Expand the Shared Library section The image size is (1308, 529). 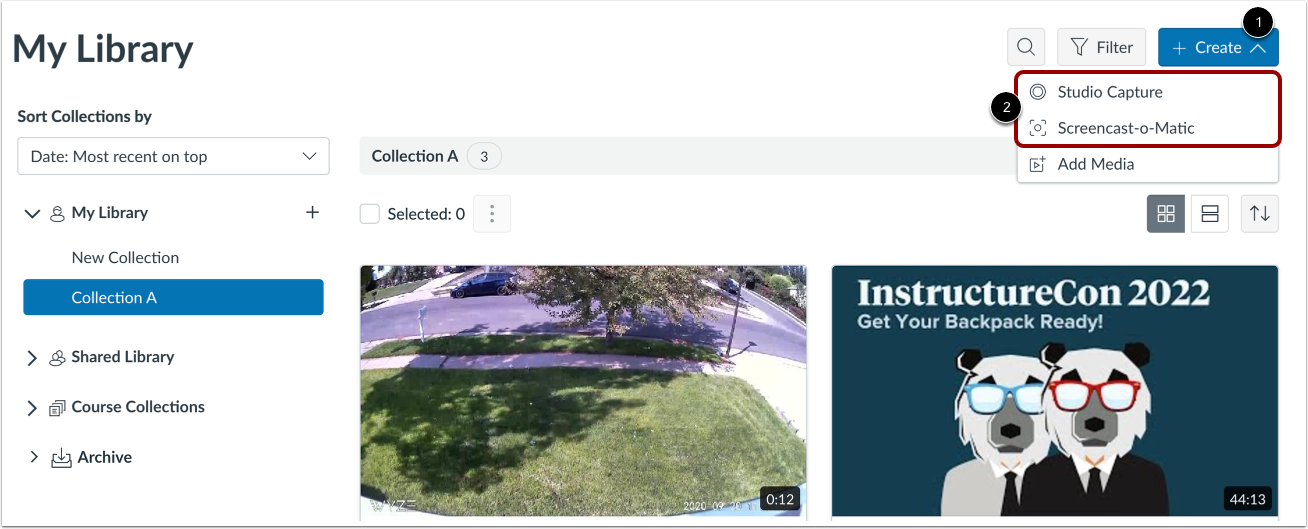click(32, 357)
